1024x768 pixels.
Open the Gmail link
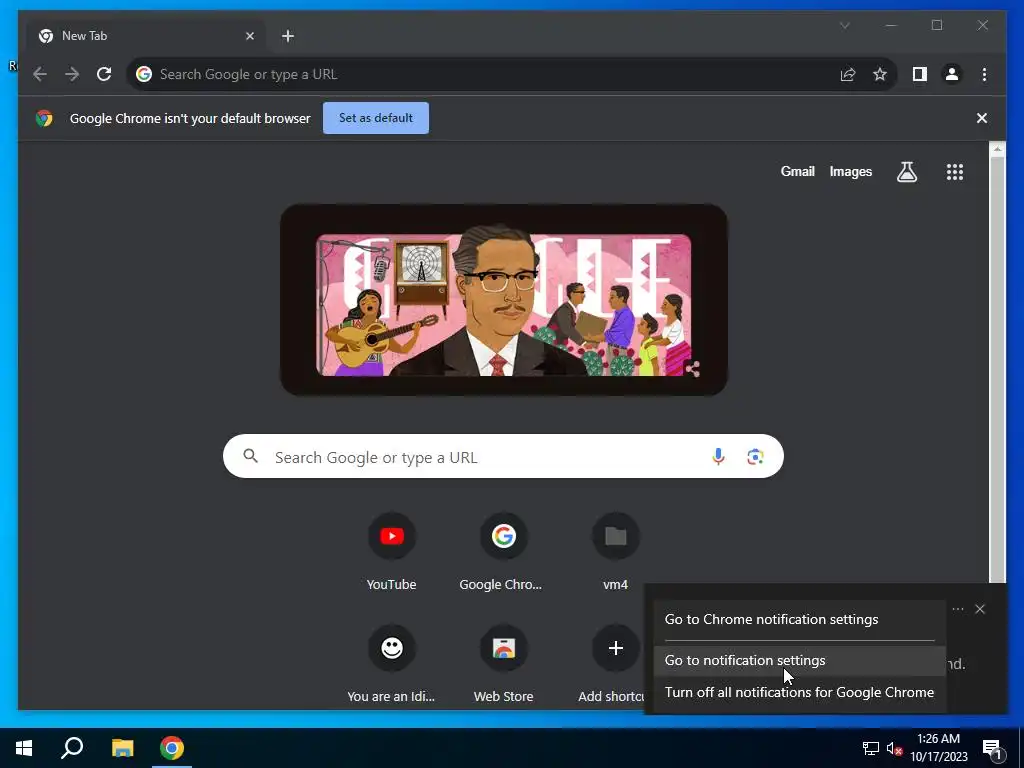coord(797,172)
